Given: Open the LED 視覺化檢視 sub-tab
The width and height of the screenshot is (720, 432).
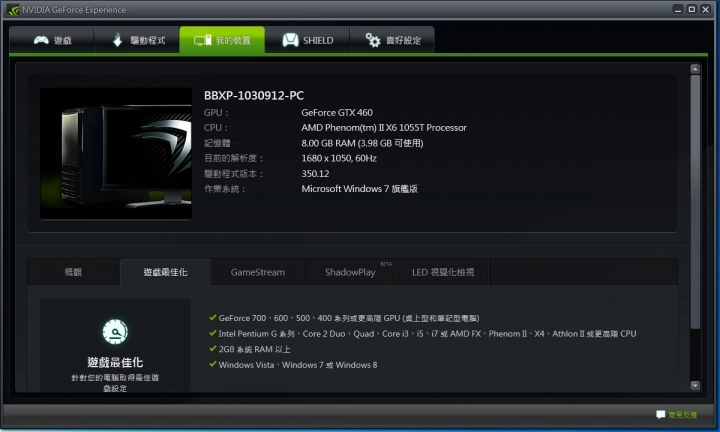Looking at the screenshot, I should [443, 272].
